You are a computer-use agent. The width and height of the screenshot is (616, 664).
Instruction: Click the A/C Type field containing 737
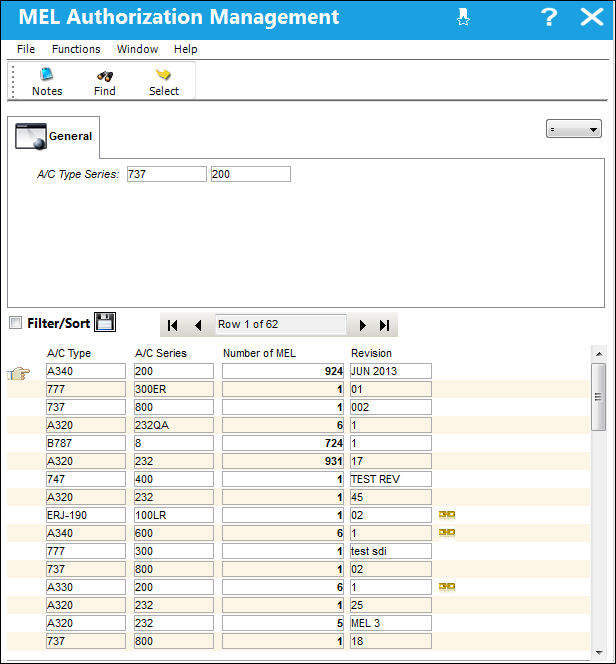[167, 174]
